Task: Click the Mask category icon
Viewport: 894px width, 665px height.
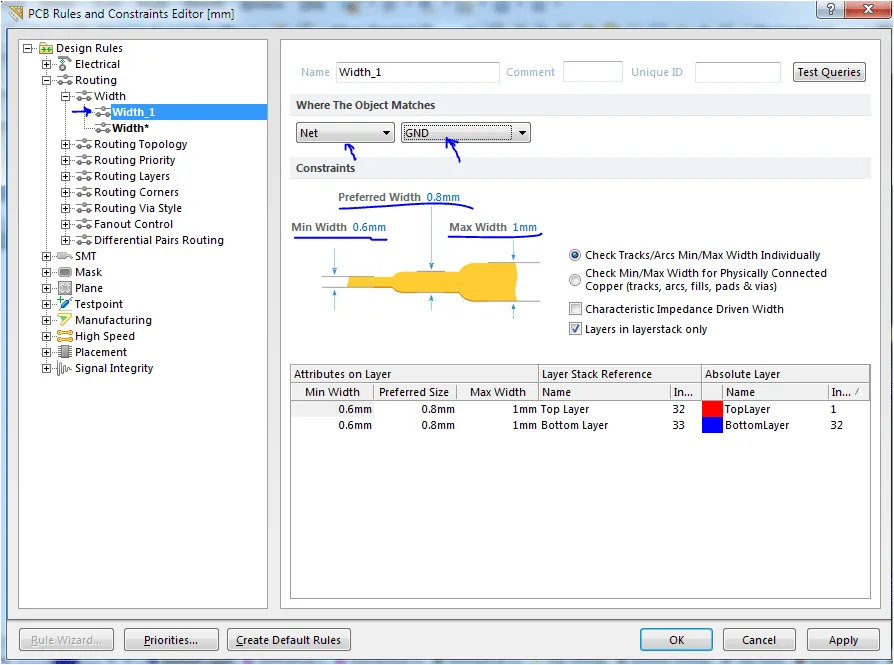Action: pyautogui.click(x=65, y=272)
